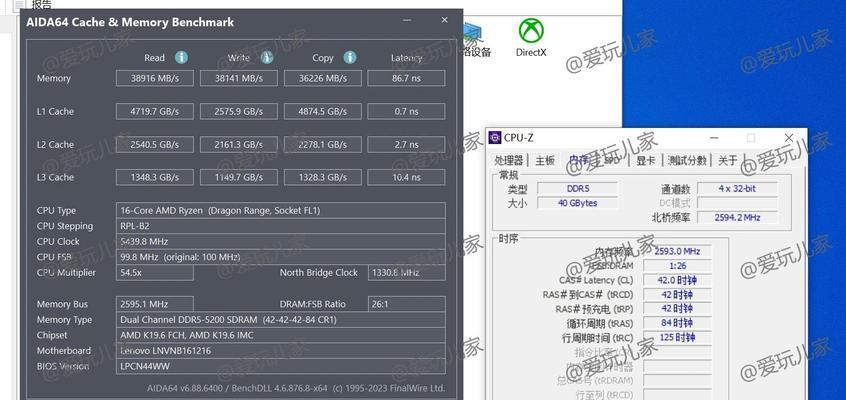Click the tRC value 125 时钟 in CPU-Z
846x400 pixels.
click(677, 338)
